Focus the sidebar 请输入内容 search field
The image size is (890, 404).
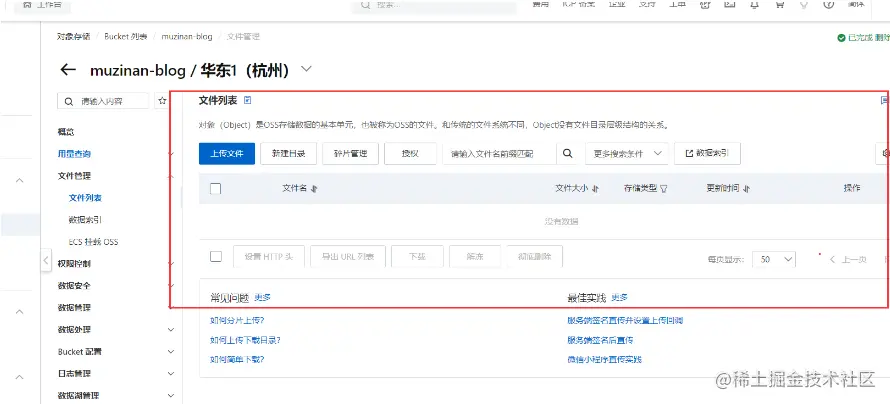coord(103,101)
